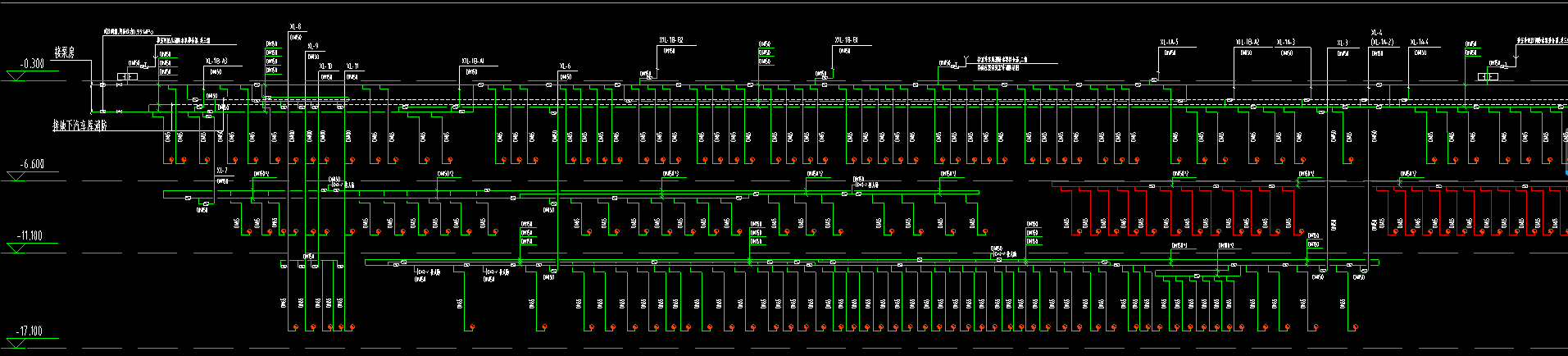Click the XL-1B-B1 riser label
Viewport: 1568px width, 356px height.
pos(847,39)
